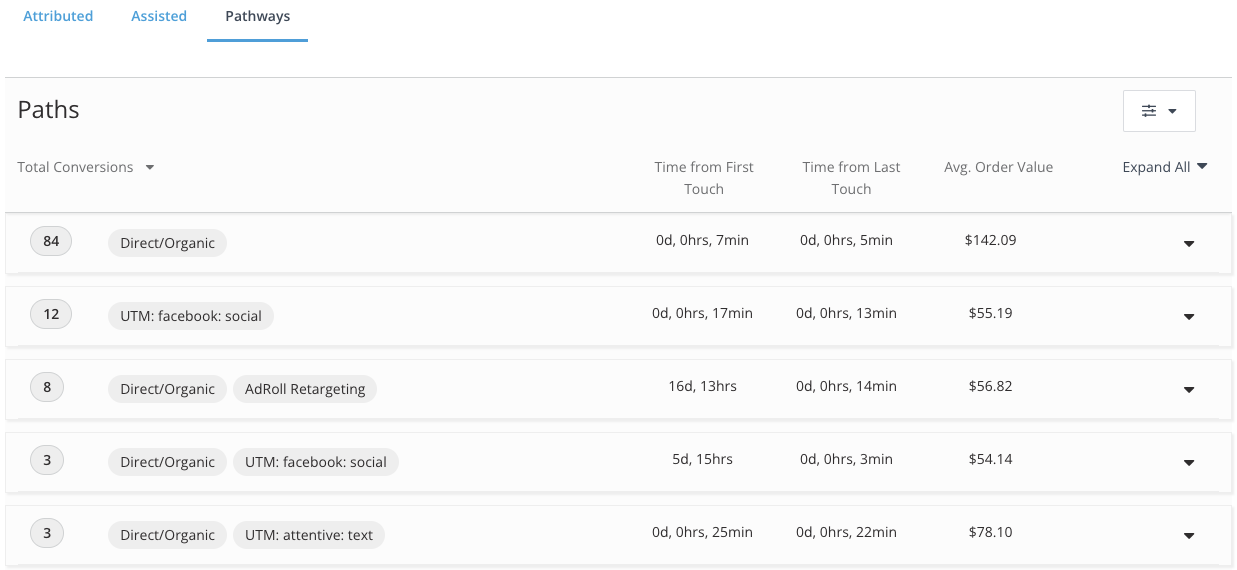Image resolution: width=1237 pixels, height=570 pixels.
Task: Click Expand All to expand paths
Action: point(1165,167)
